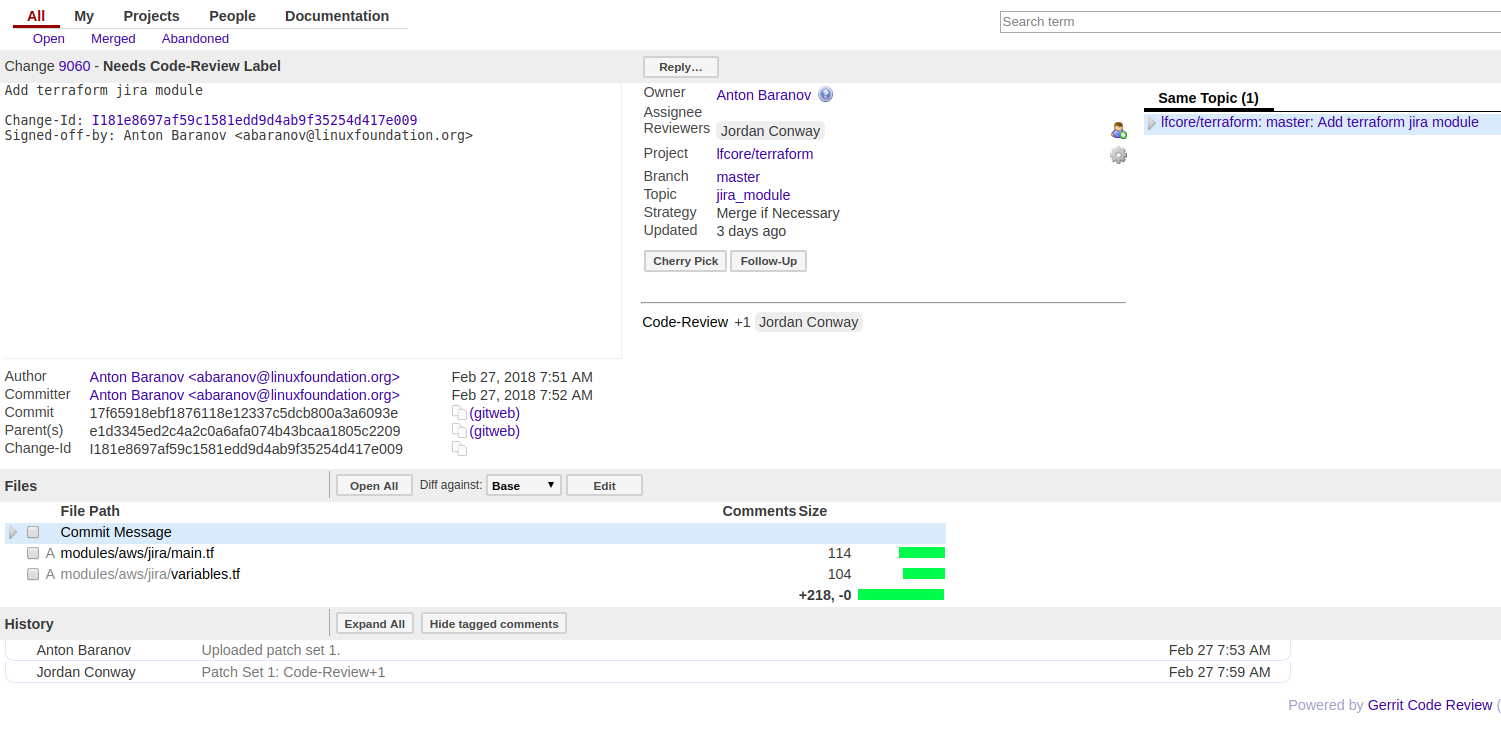Open gitweb link for the Parent(s)
Viewport: 1501px width, 738px height.
pos(494,431)
